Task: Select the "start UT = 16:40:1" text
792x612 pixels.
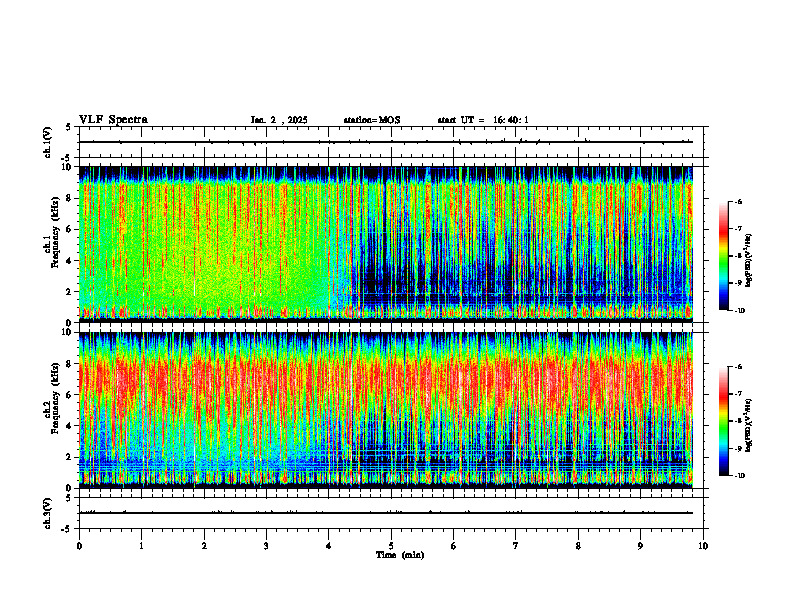Action: [483, 120]
